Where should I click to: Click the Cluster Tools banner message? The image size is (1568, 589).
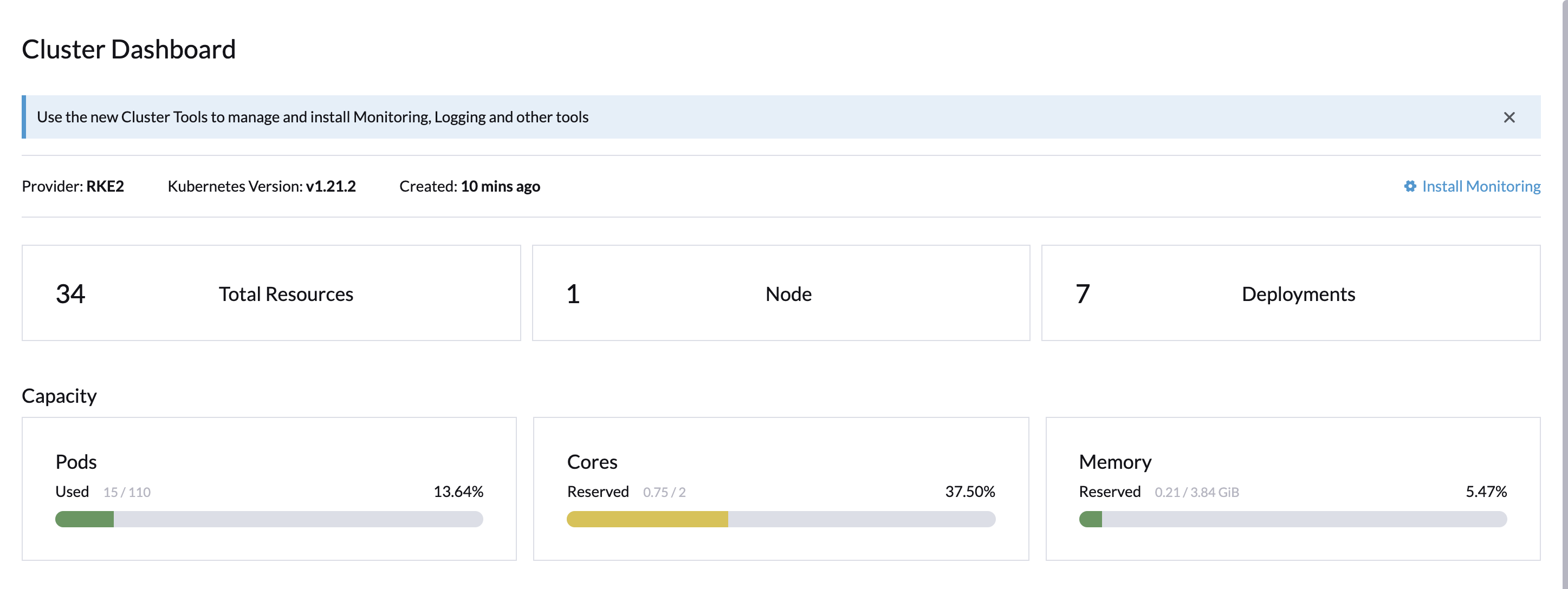313,117
